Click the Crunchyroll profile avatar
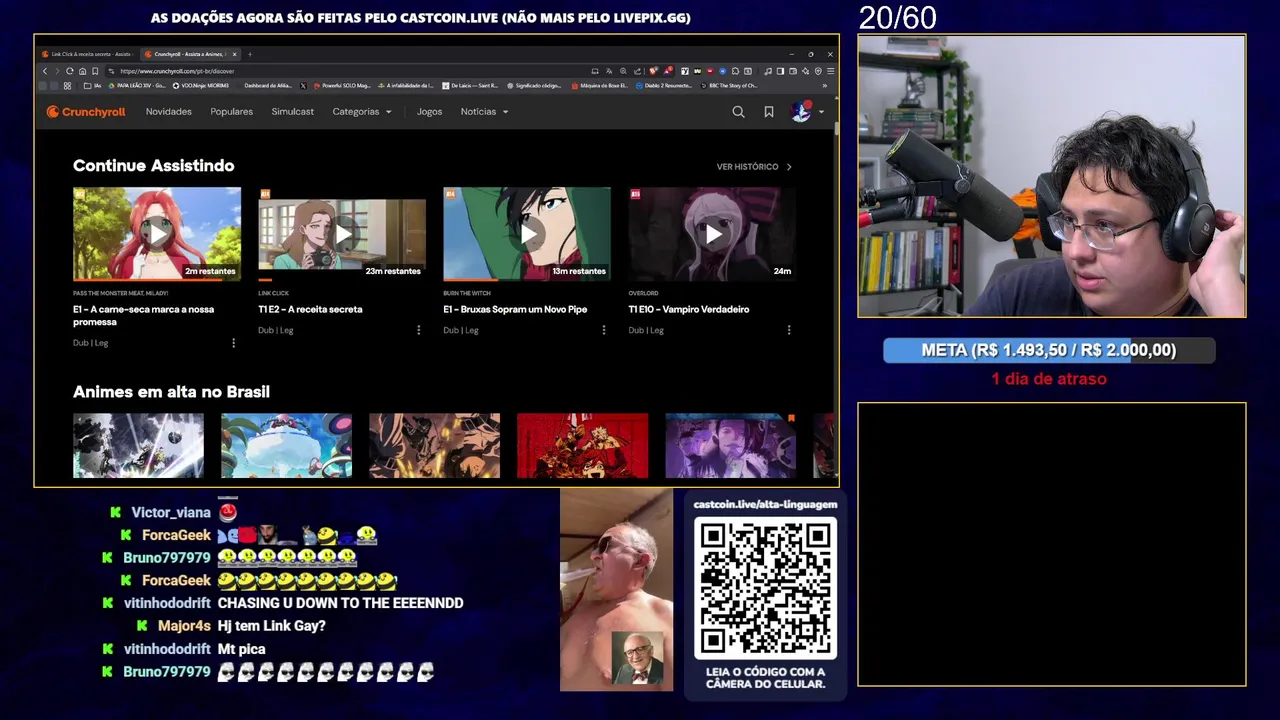This screenshot has height=720, width=1280. [x=801, y=111]
